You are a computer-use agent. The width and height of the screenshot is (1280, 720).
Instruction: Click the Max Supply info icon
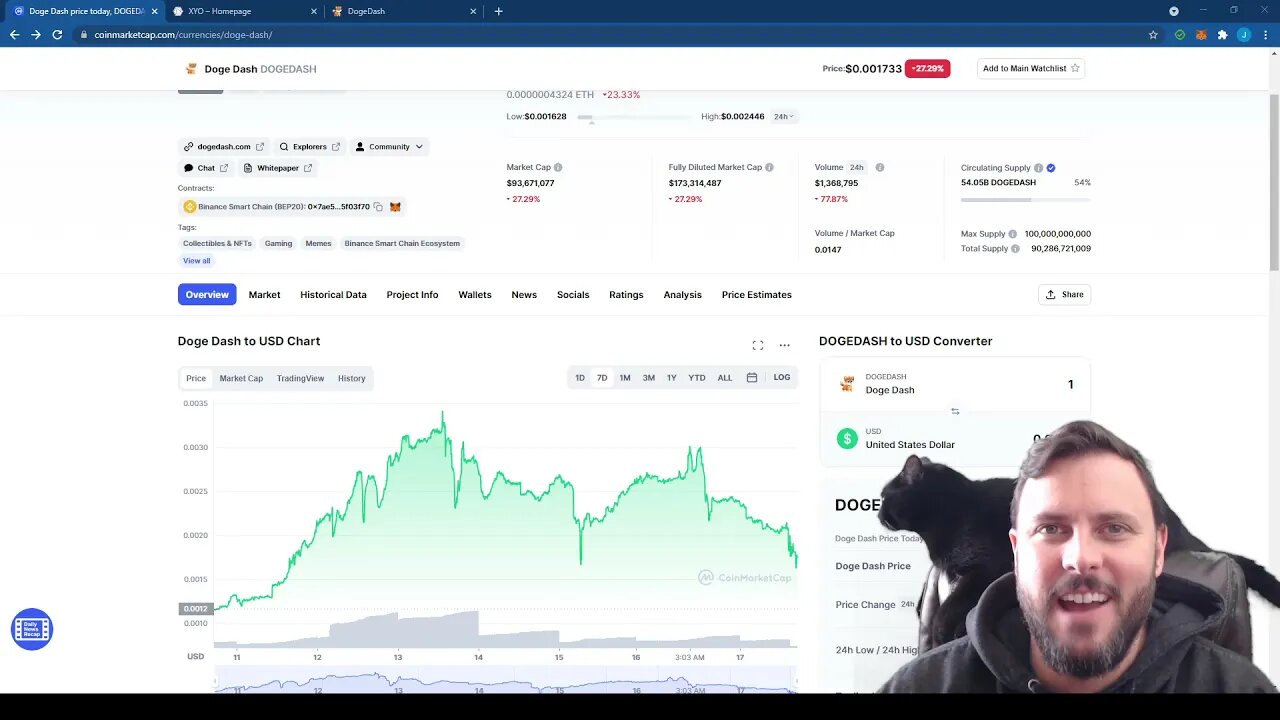pyautogui.click(x=1013, y=234)
